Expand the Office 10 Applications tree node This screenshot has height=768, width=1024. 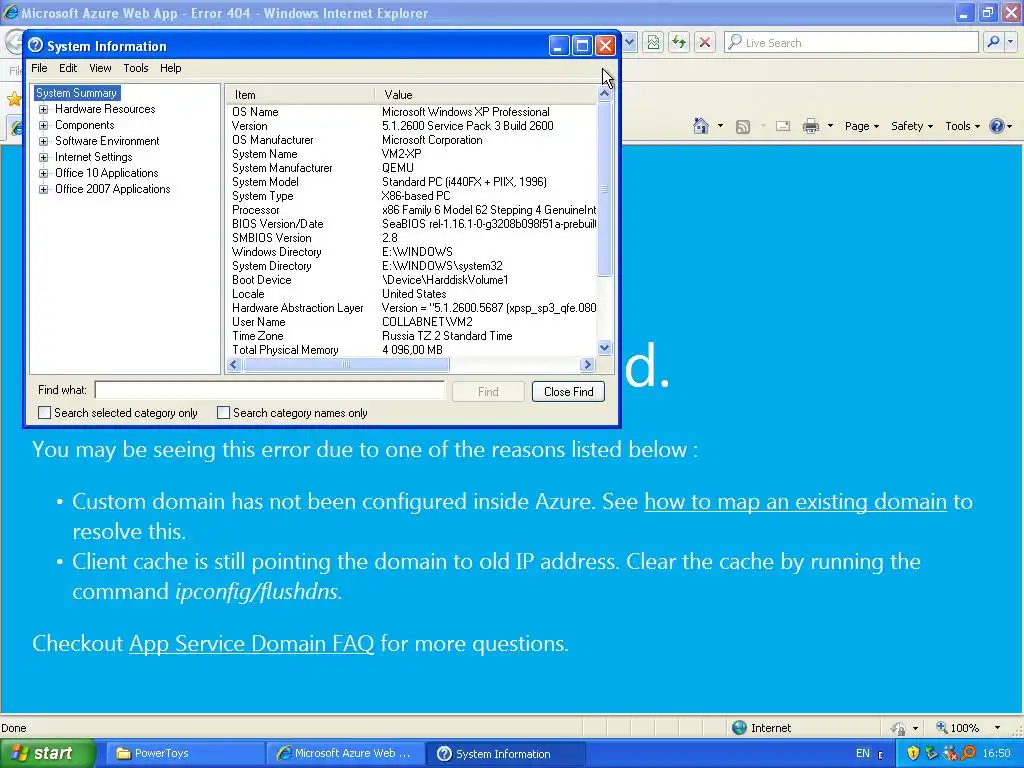point(43,173)
